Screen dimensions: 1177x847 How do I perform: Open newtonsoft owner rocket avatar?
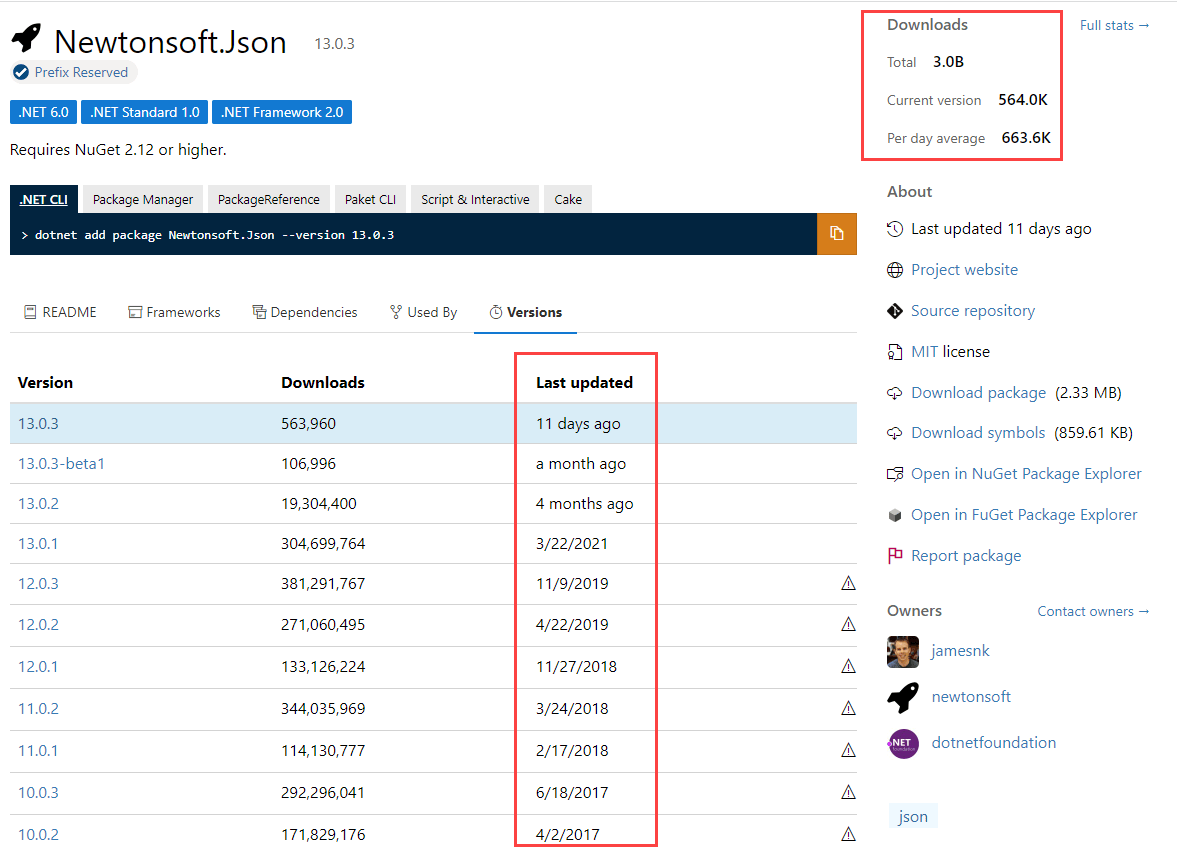(x=903, y=698)
